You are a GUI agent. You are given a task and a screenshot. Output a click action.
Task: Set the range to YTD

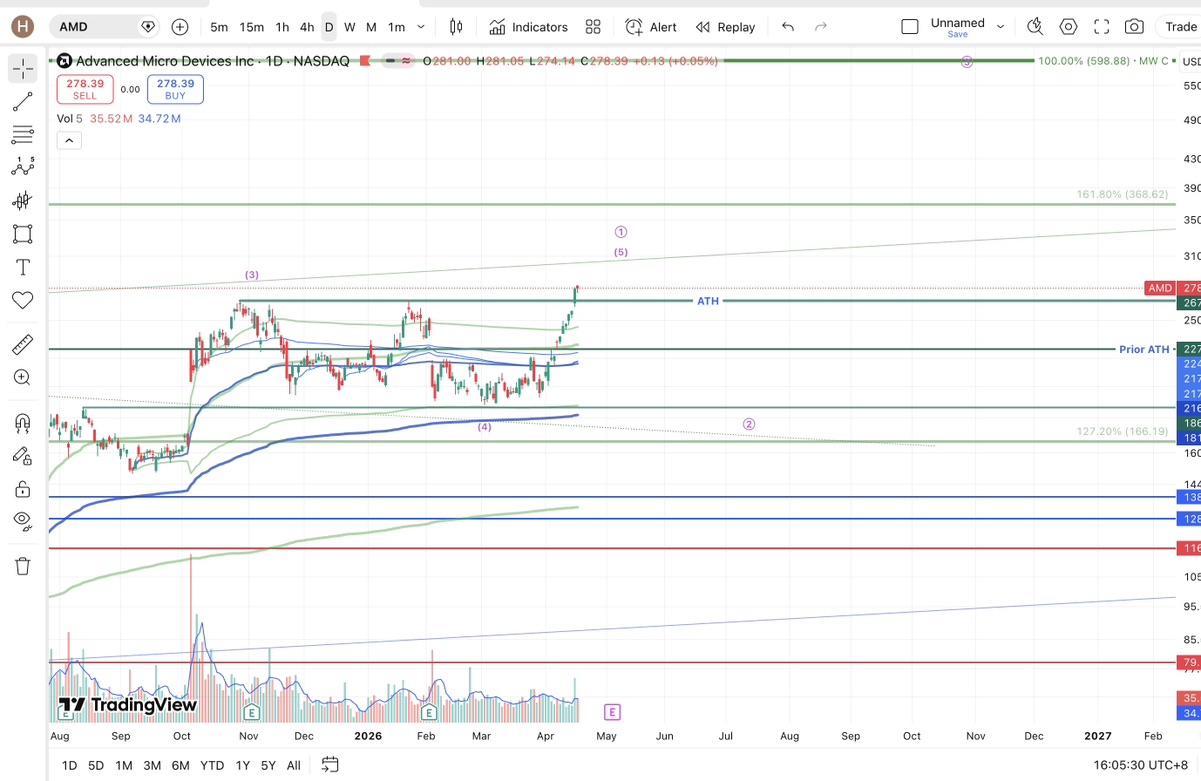pyautogui.click(x=212, y=765)
